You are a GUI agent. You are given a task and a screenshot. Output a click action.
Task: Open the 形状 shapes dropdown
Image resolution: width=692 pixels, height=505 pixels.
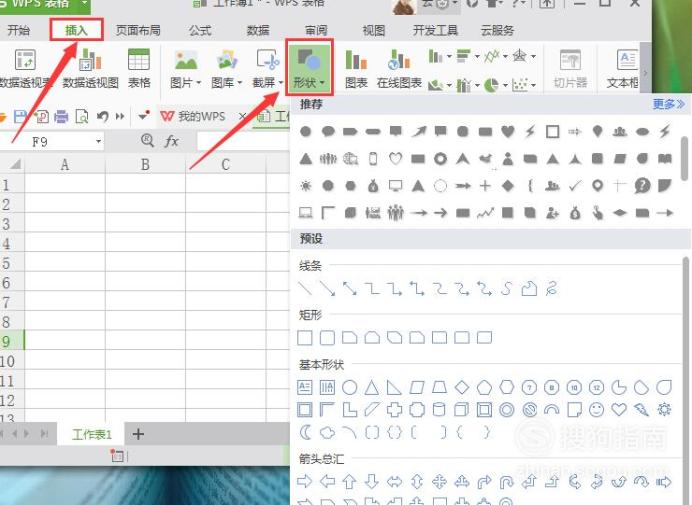coord(309,67)
